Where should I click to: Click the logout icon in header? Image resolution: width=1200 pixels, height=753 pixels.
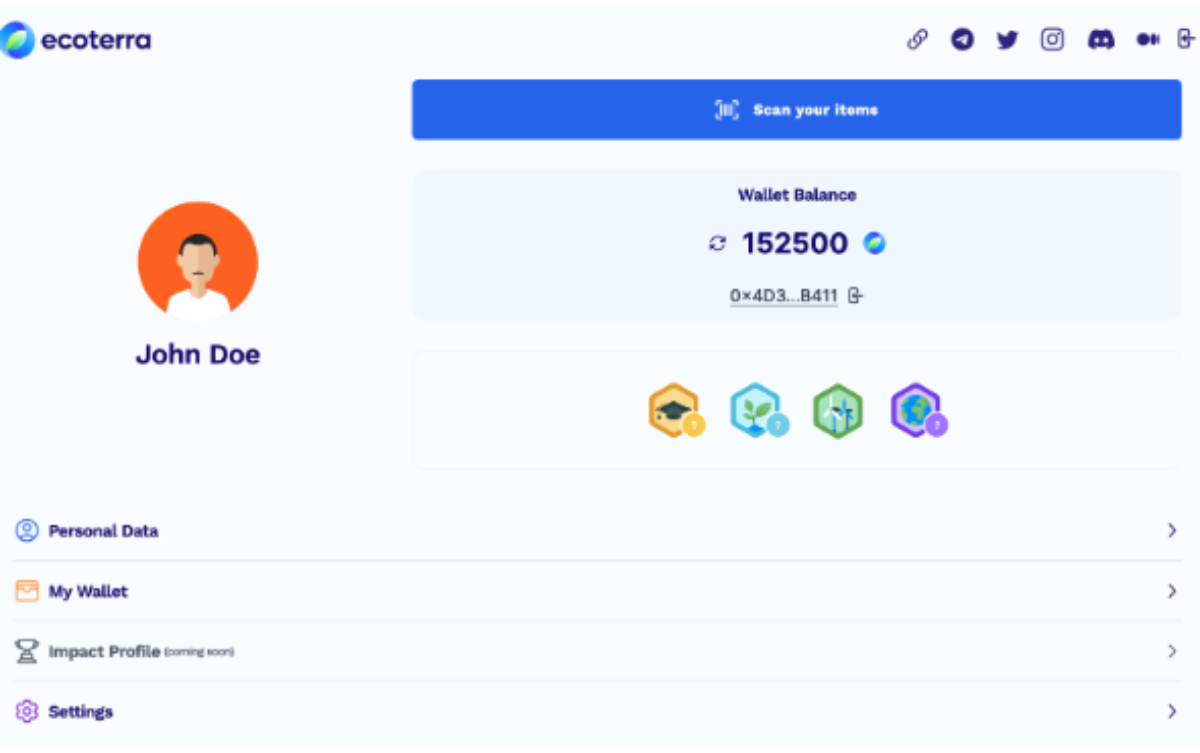click(1186, 40)
